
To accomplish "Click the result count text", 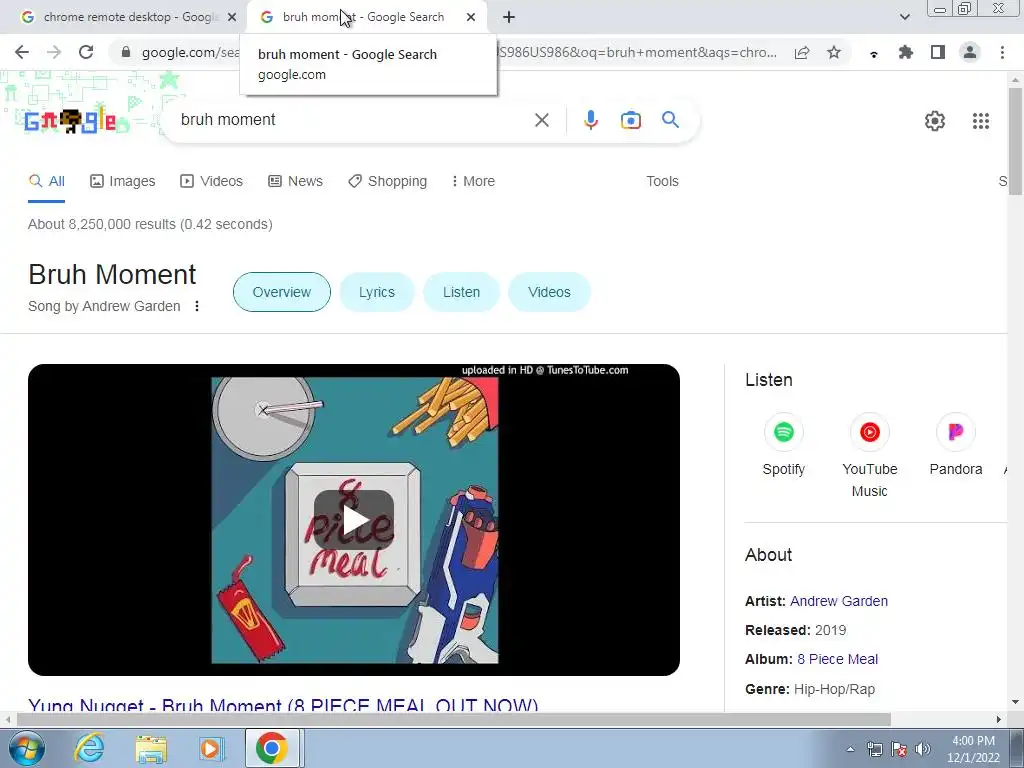I will [x=150, y=225].
